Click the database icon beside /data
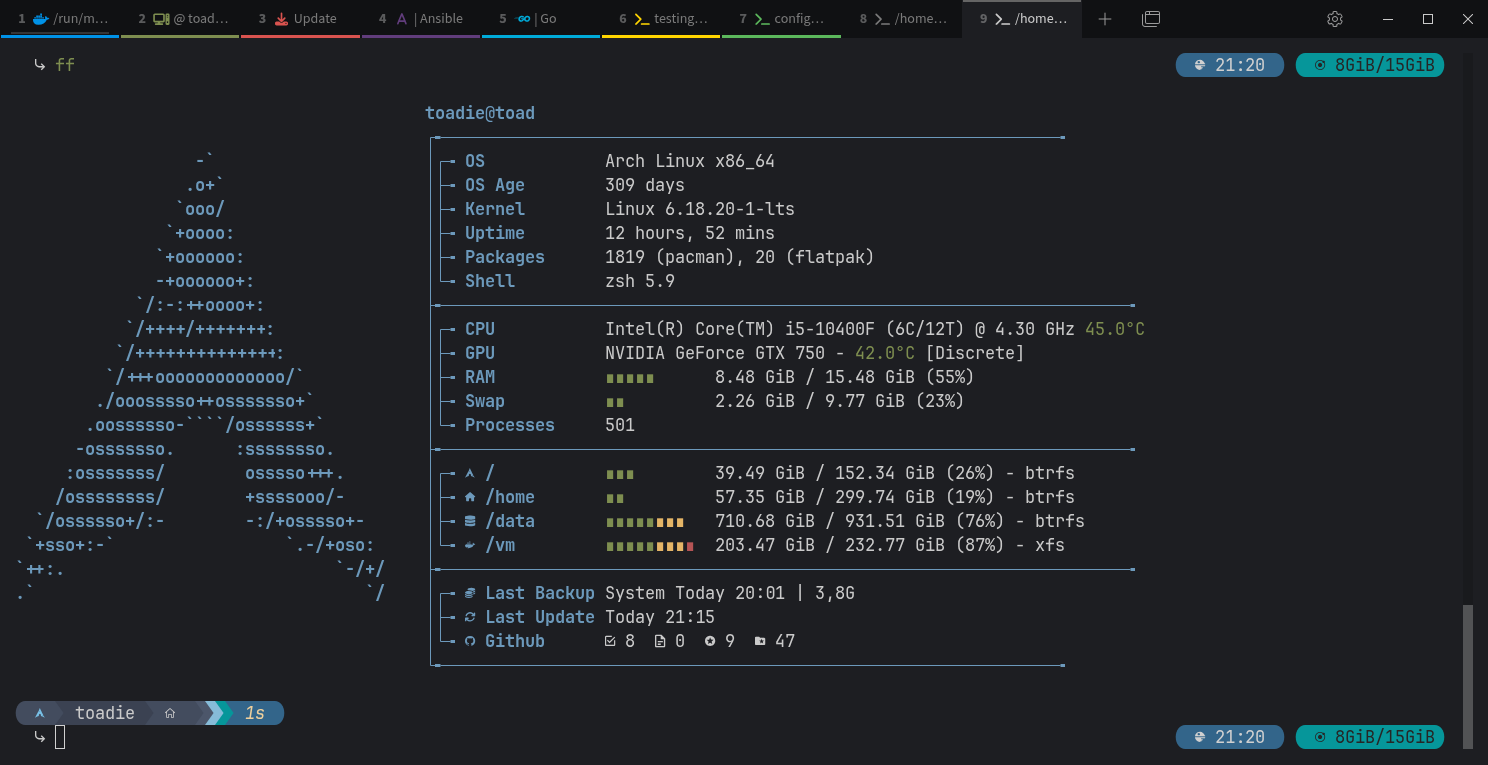Viewport: 1488px width, 765px height. tap(470, 521)
